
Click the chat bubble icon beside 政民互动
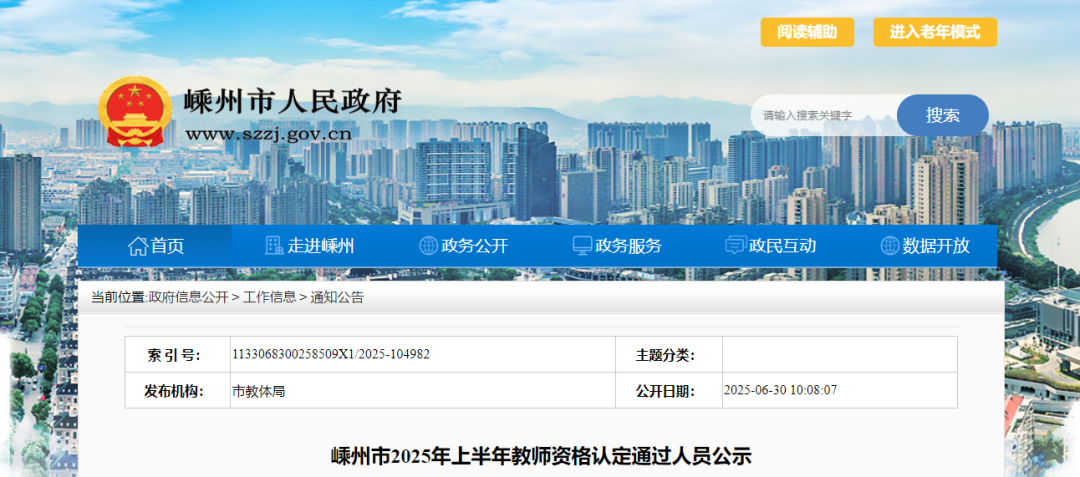tap(735, 246)
